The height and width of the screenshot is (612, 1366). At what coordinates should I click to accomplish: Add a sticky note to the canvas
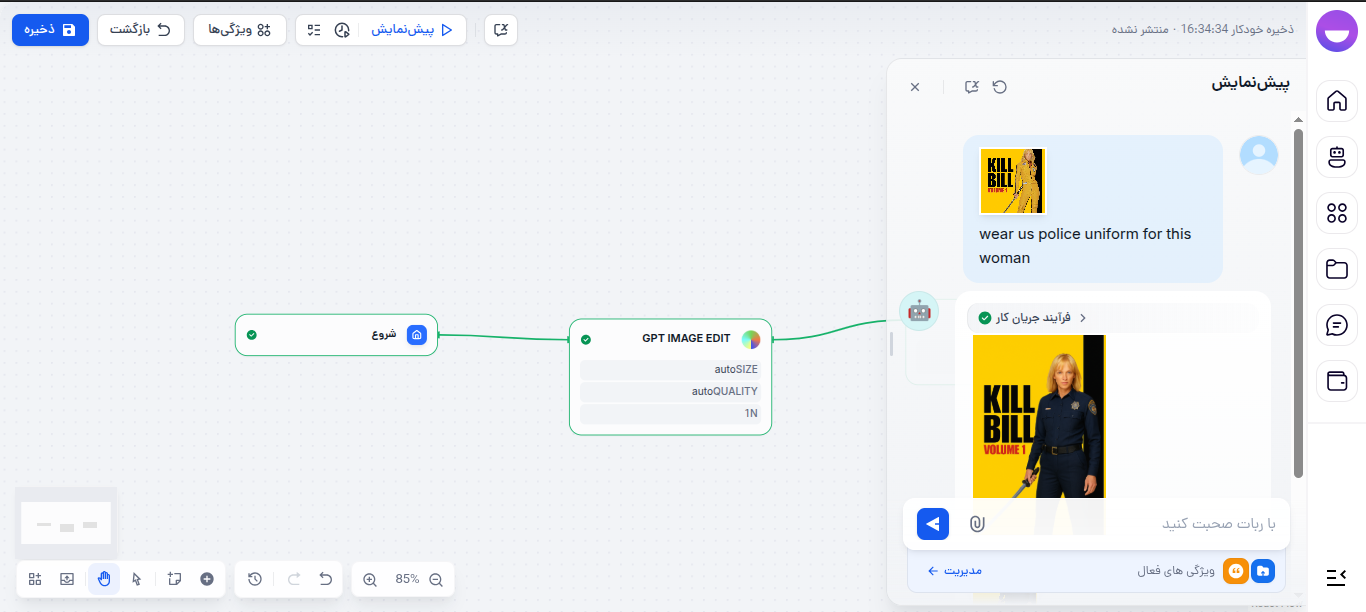click(x=174, y=579)
